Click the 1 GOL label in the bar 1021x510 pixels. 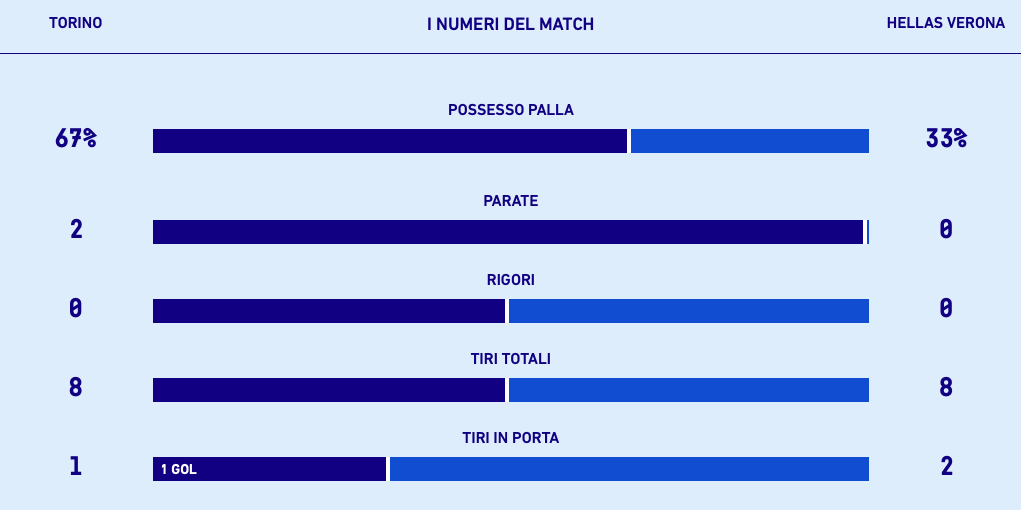click(179, 469)
